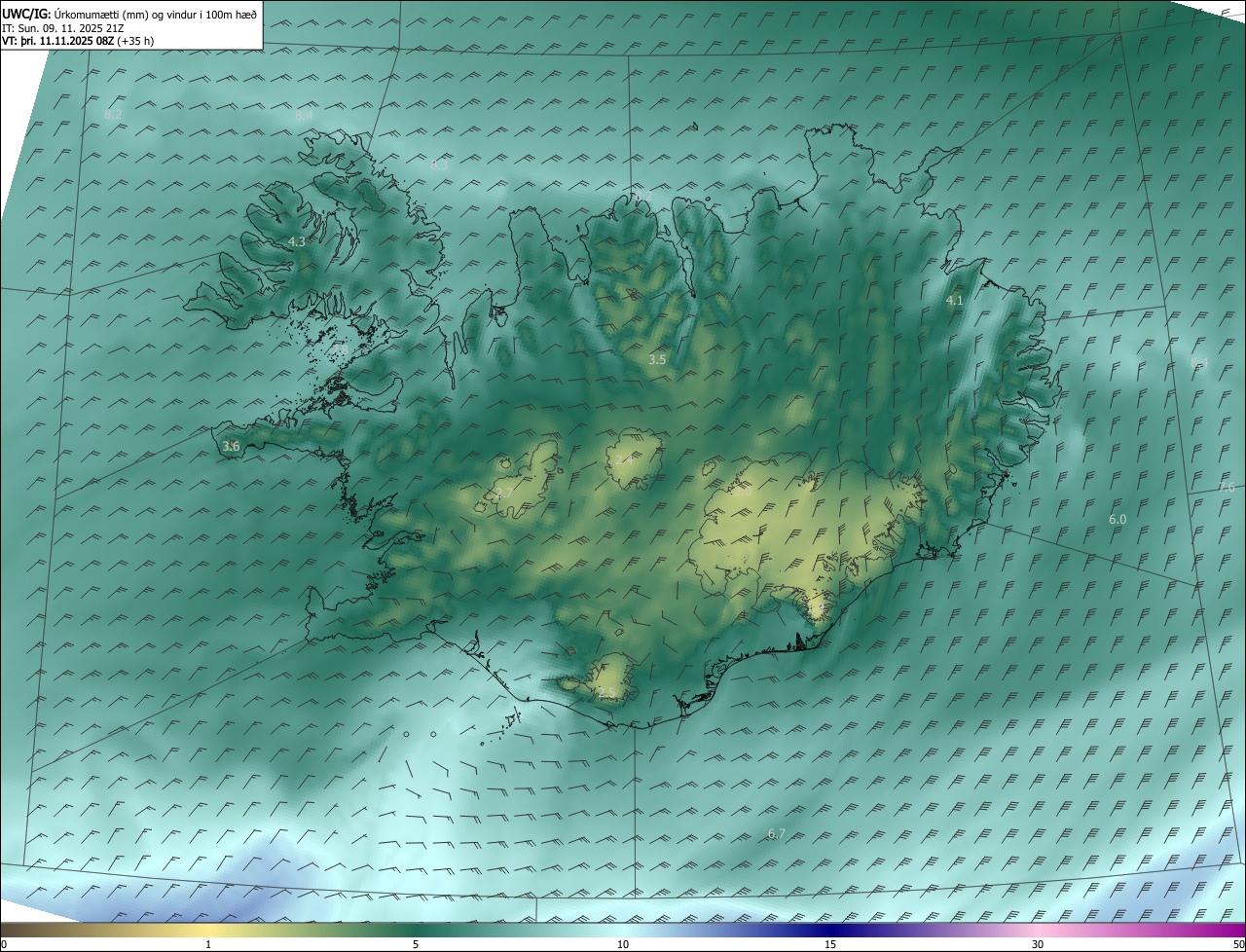Click the 1 tick on the color scale
This screenshot has width=1246, height=952.
pos(208,944)
